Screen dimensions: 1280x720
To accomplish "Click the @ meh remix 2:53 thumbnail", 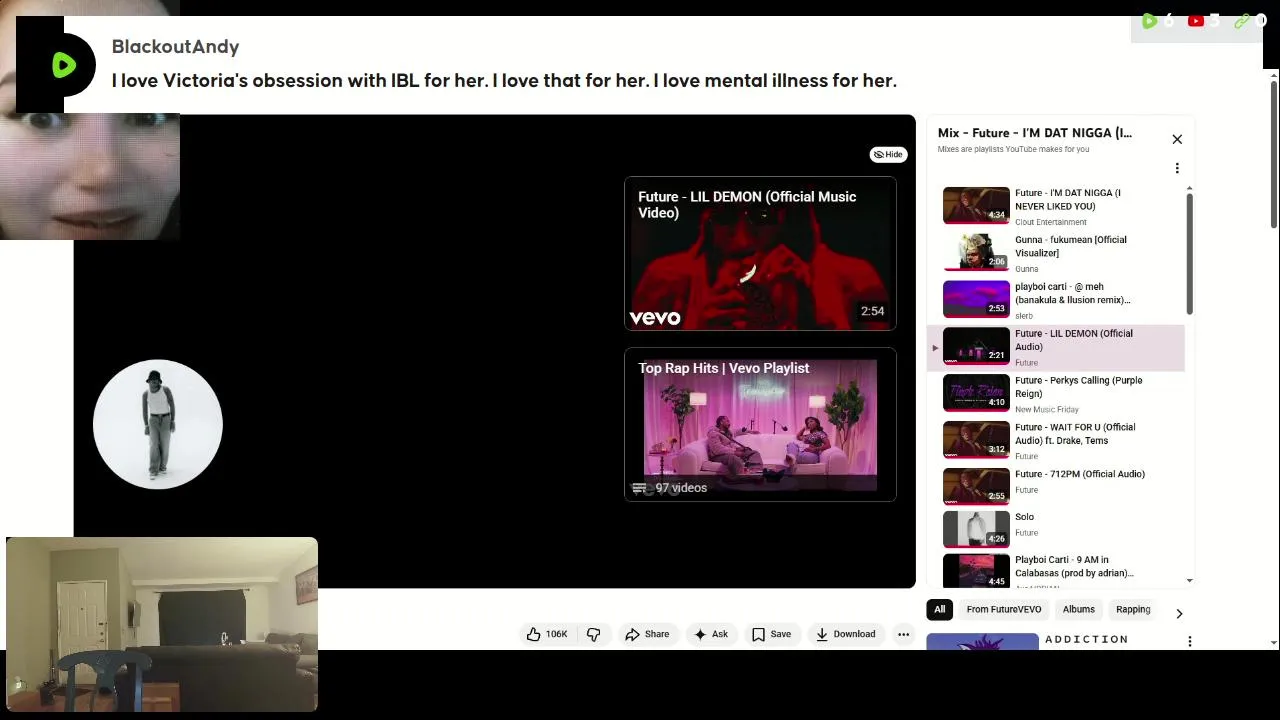I will (976, 299).
